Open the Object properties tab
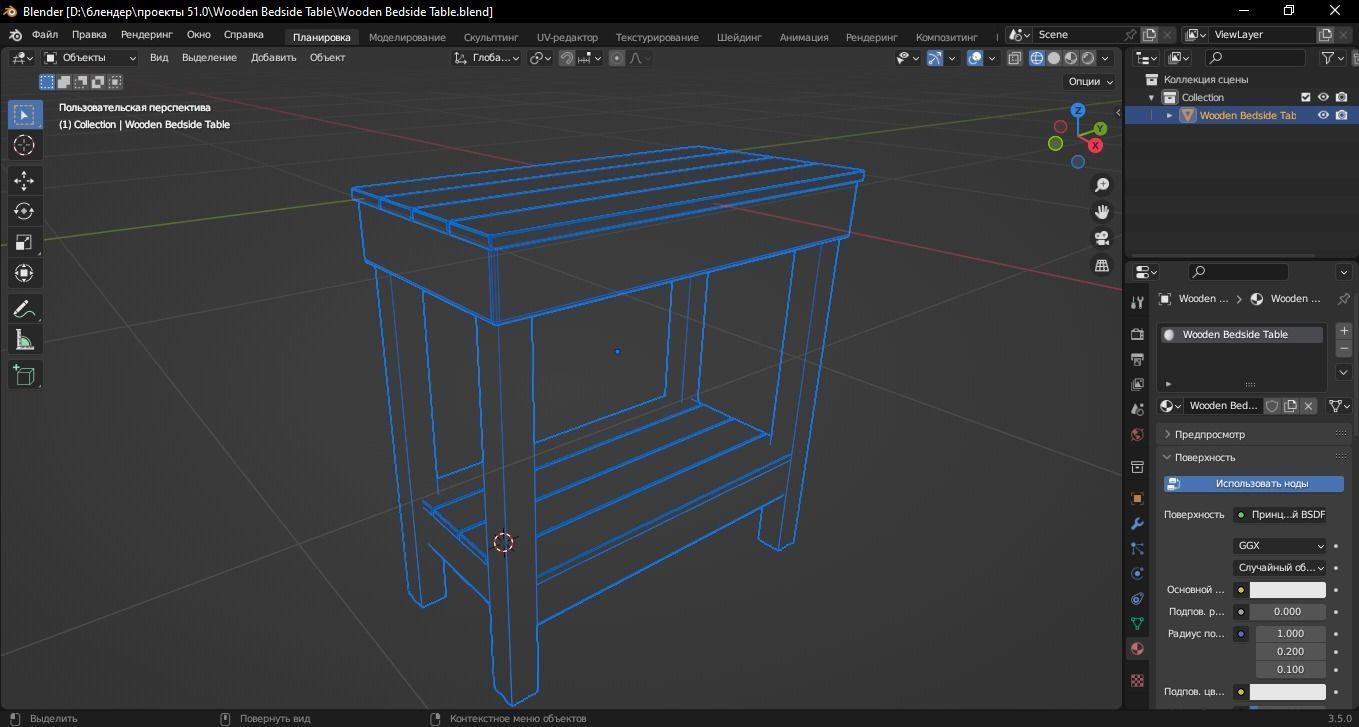The width and height of the screenshot is (1359, 727). pyautogui.click(x=1137, y=498)
